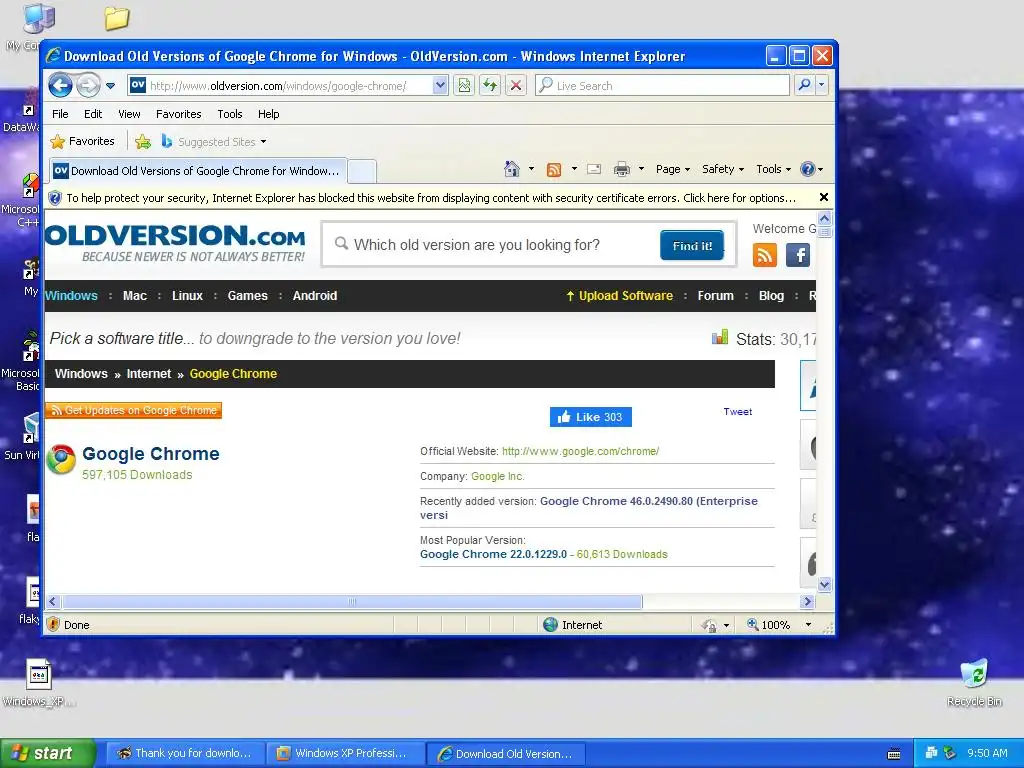Click the Home icon in command bar
The height and width of the screenshot is (768, 1024).
pos(512,169)
